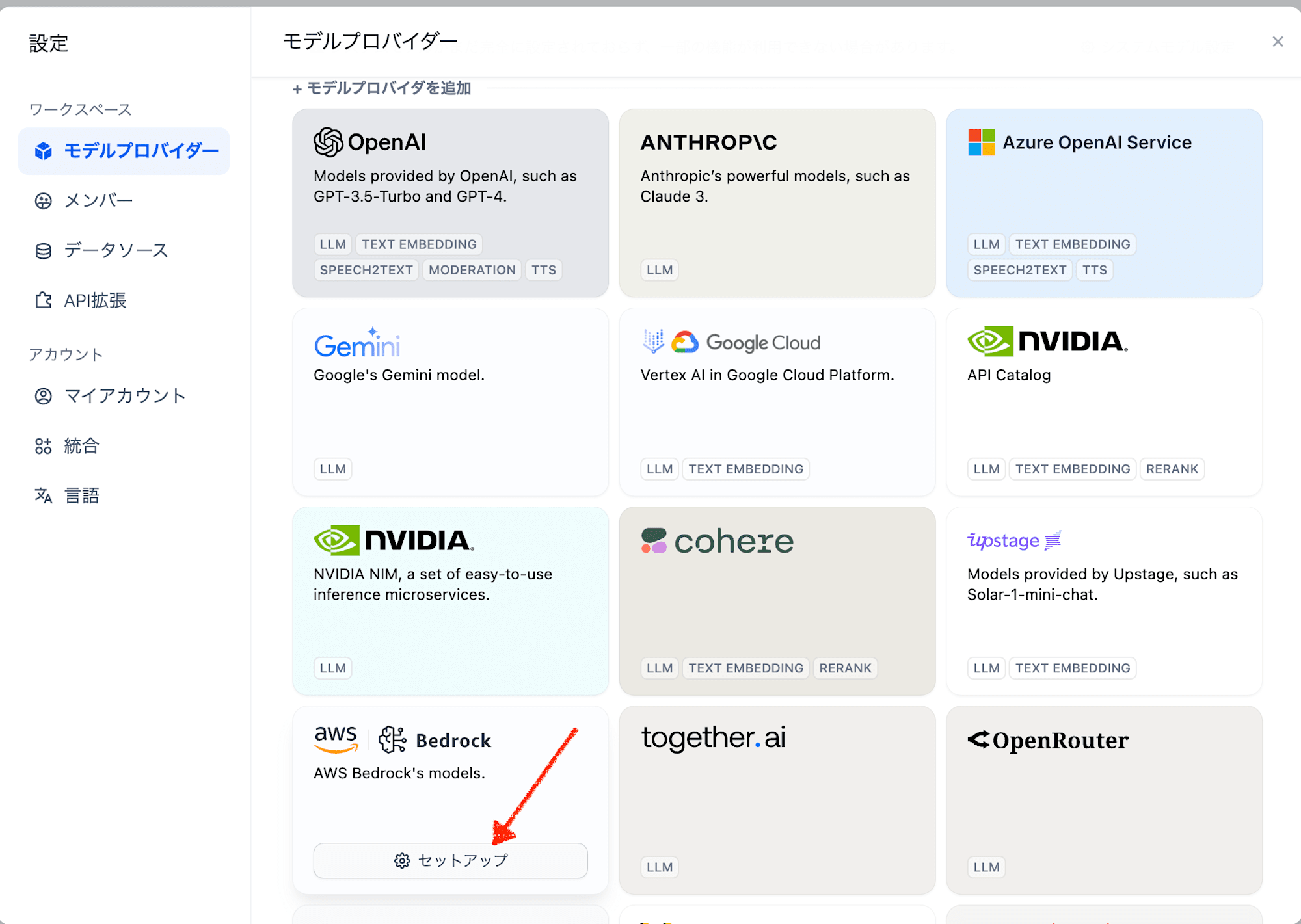Click the 設定 title
1301x924 pixels.
point(49,44)
